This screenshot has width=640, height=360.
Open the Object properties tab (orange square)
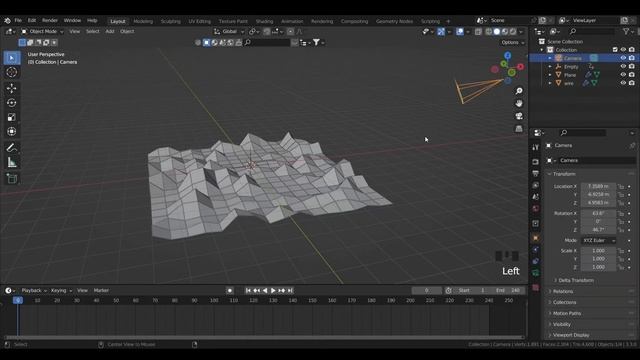536,238
